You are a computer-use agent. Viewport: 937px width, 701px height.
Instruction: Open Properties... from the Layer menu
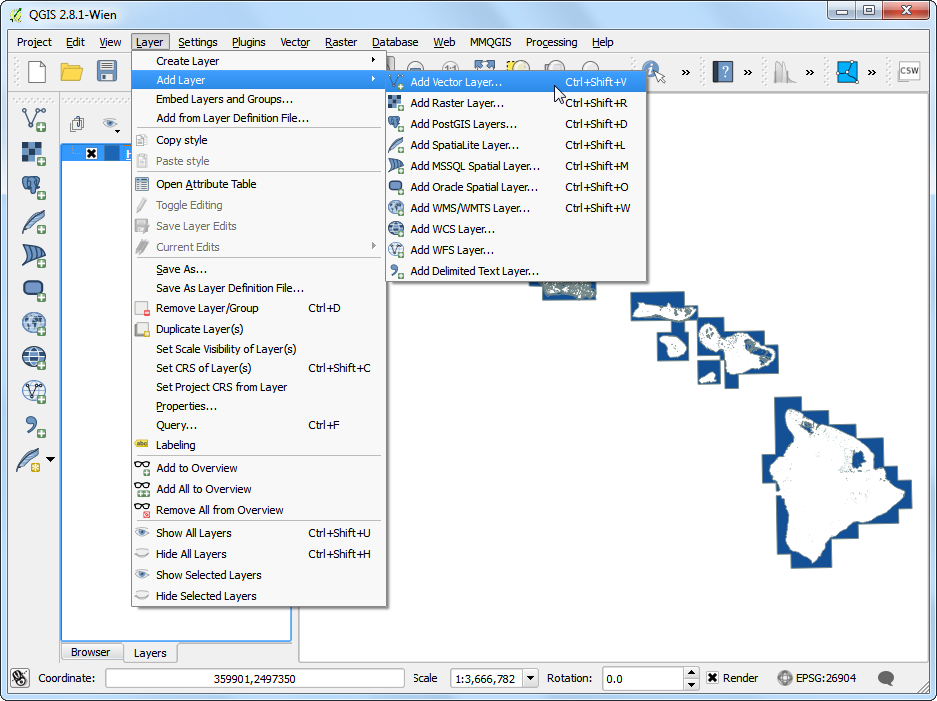[259, 406]
